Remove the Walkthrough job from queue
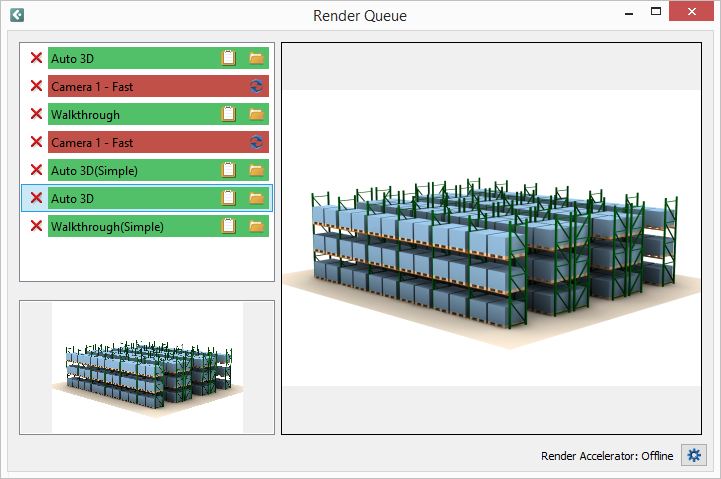Image resolution: width=721 pixels, height=479 pixels. click(36, 114)
